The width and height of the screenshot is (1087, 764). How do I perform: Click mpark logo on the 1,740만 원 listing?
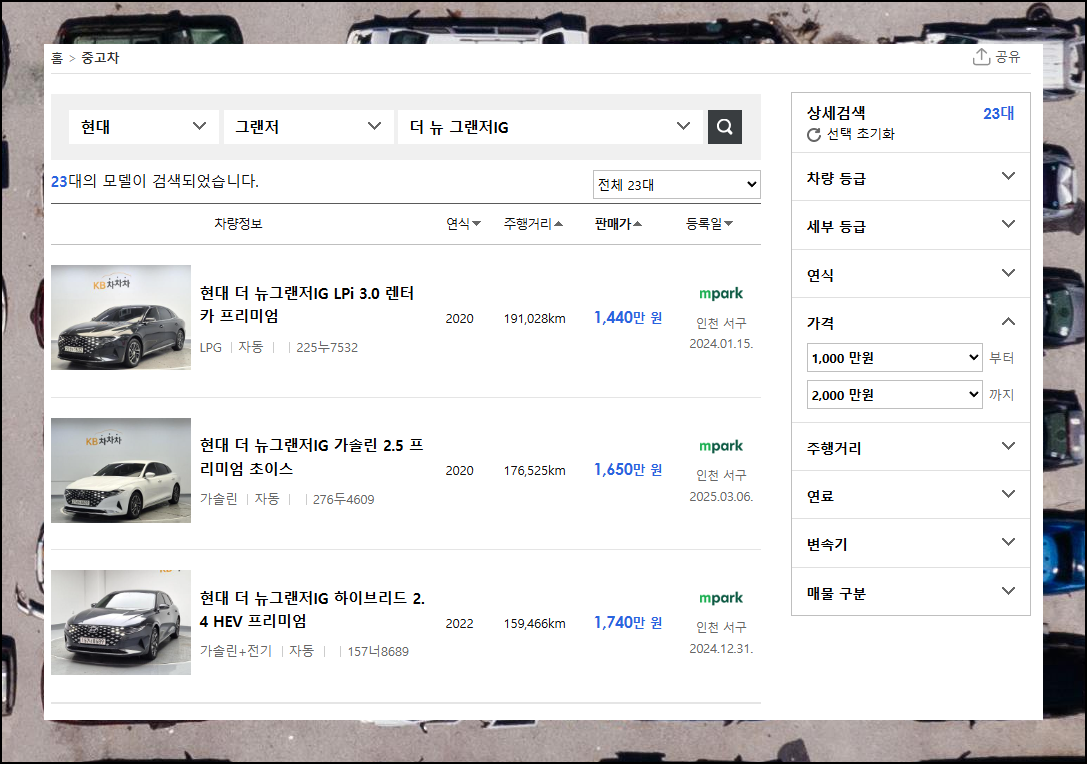coord(721,598)
